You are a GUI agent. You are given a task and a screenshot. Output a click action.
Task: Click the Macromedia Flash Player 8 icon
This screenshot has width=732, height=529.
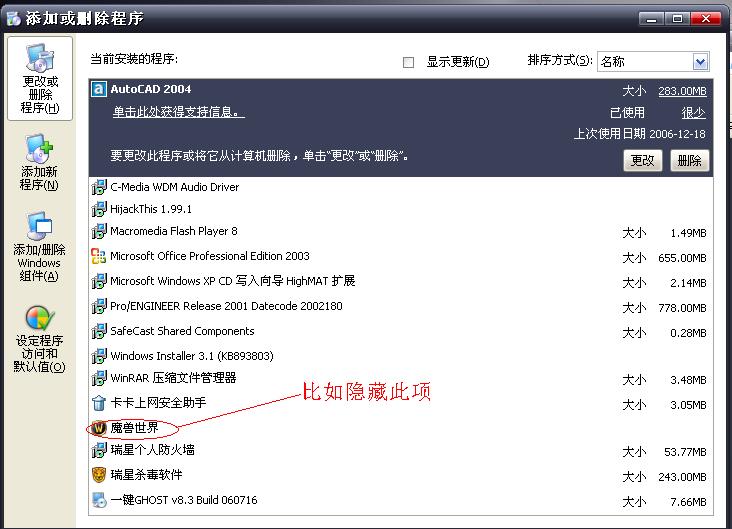click(99, 231)
